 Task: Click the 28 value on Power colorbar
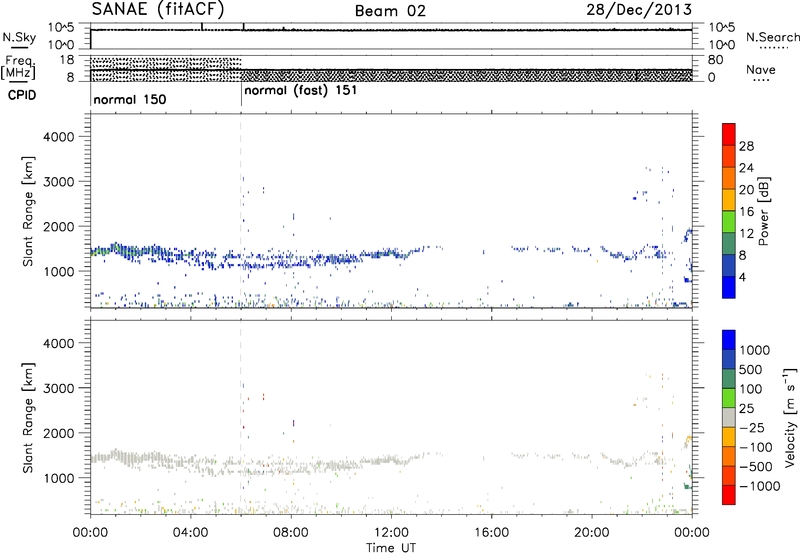tap(746, 146)
